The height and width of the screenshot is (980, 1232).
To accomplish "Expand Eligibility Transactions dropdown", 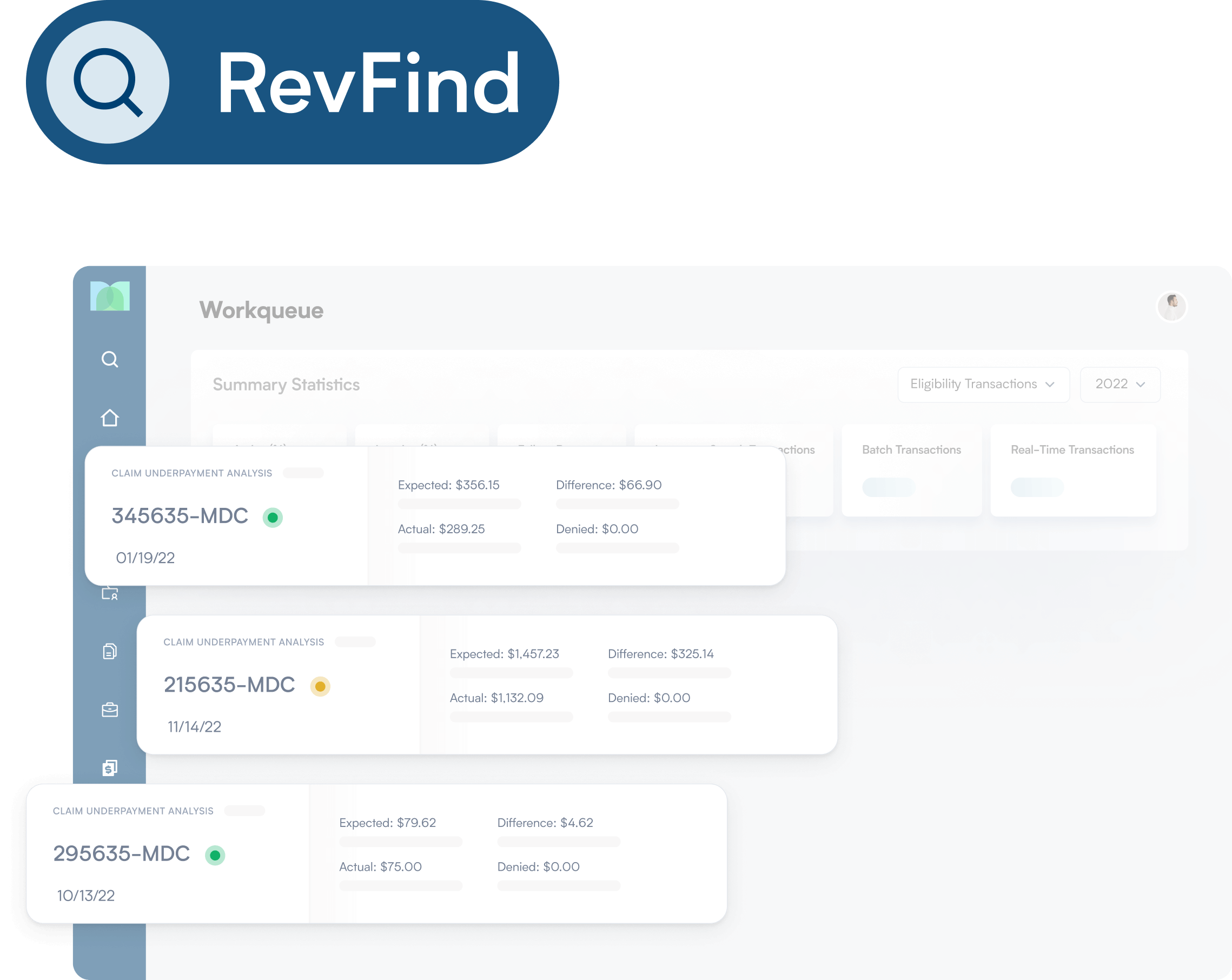I will tap(983, 385).
